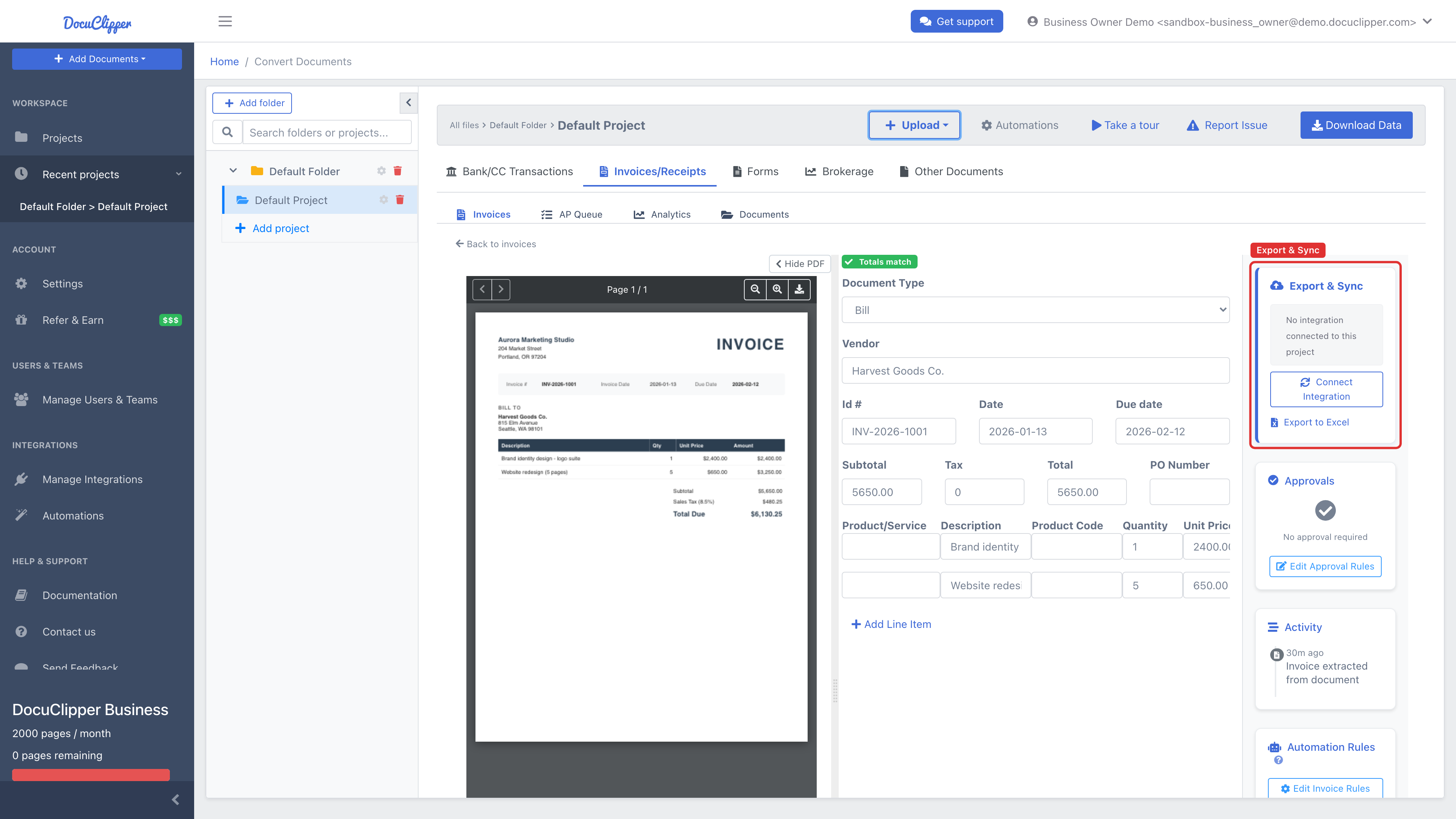The width and height of the screenshot is (1456, 819).
Task: Collapse the Default Folder tree chevron
Action: point(233,171)
